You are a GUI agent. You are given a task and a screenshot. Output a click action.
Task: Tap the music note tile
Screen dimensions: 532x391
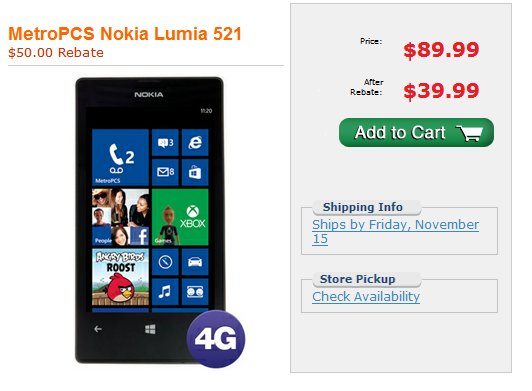[x=165, y=292]
